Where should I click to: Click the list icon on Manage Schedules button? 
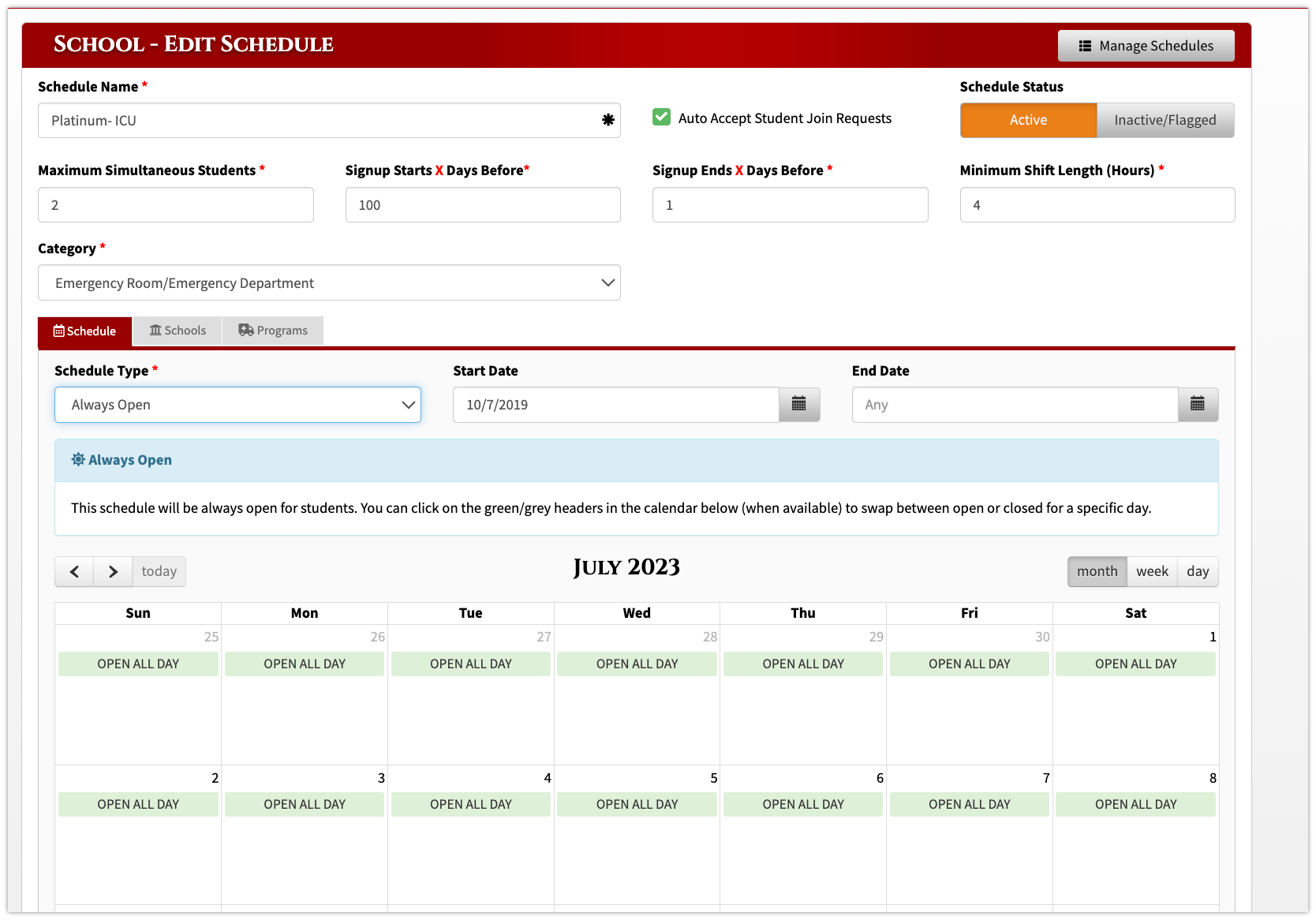pos(1086,45)
